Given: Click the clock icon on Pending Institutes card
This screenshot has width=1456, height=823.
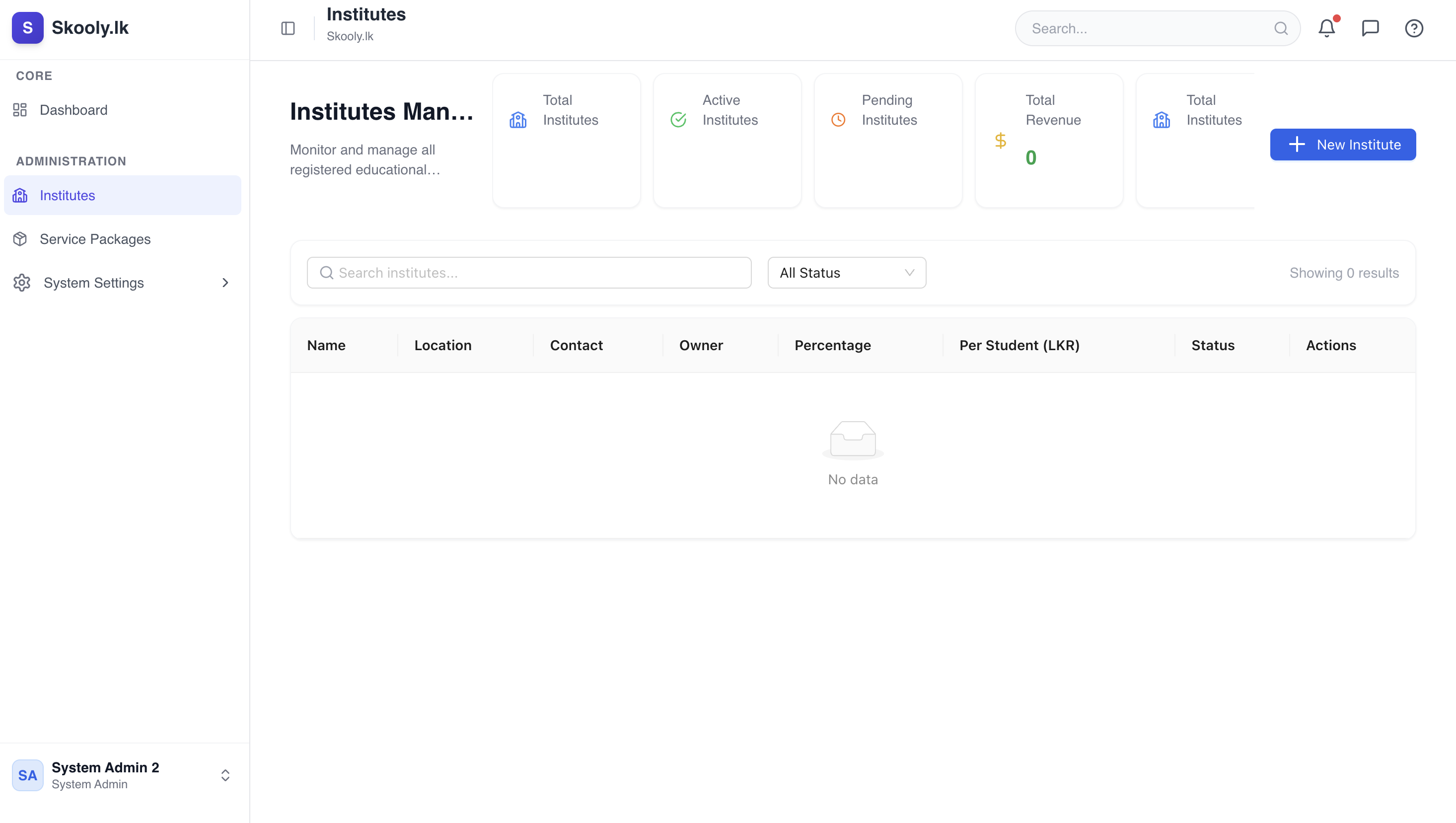Looking at the screenshot, I should click(839, 119).
